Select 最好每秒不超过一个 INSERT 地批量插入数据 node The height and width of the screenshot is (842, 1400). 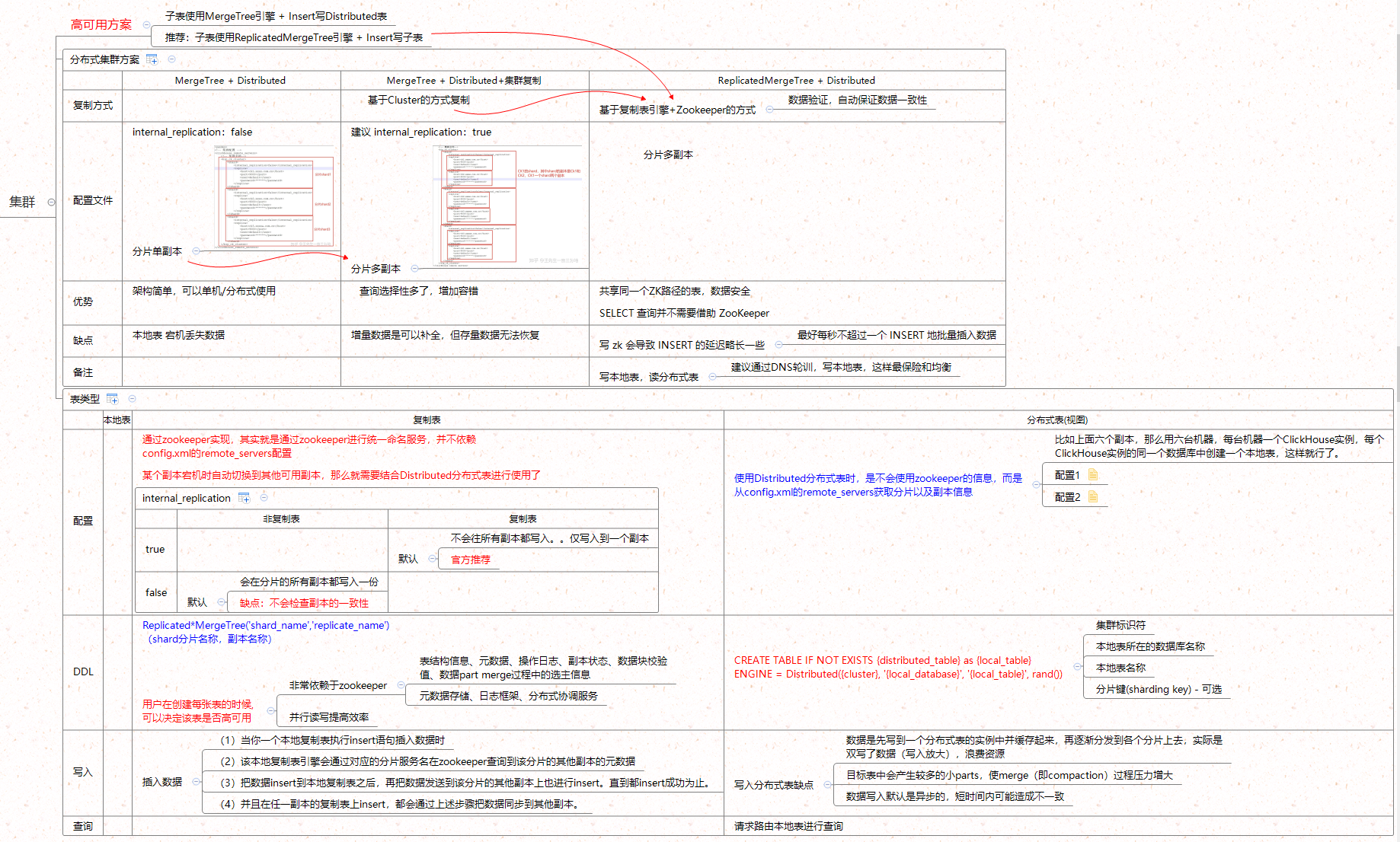(x=897, y=336)
